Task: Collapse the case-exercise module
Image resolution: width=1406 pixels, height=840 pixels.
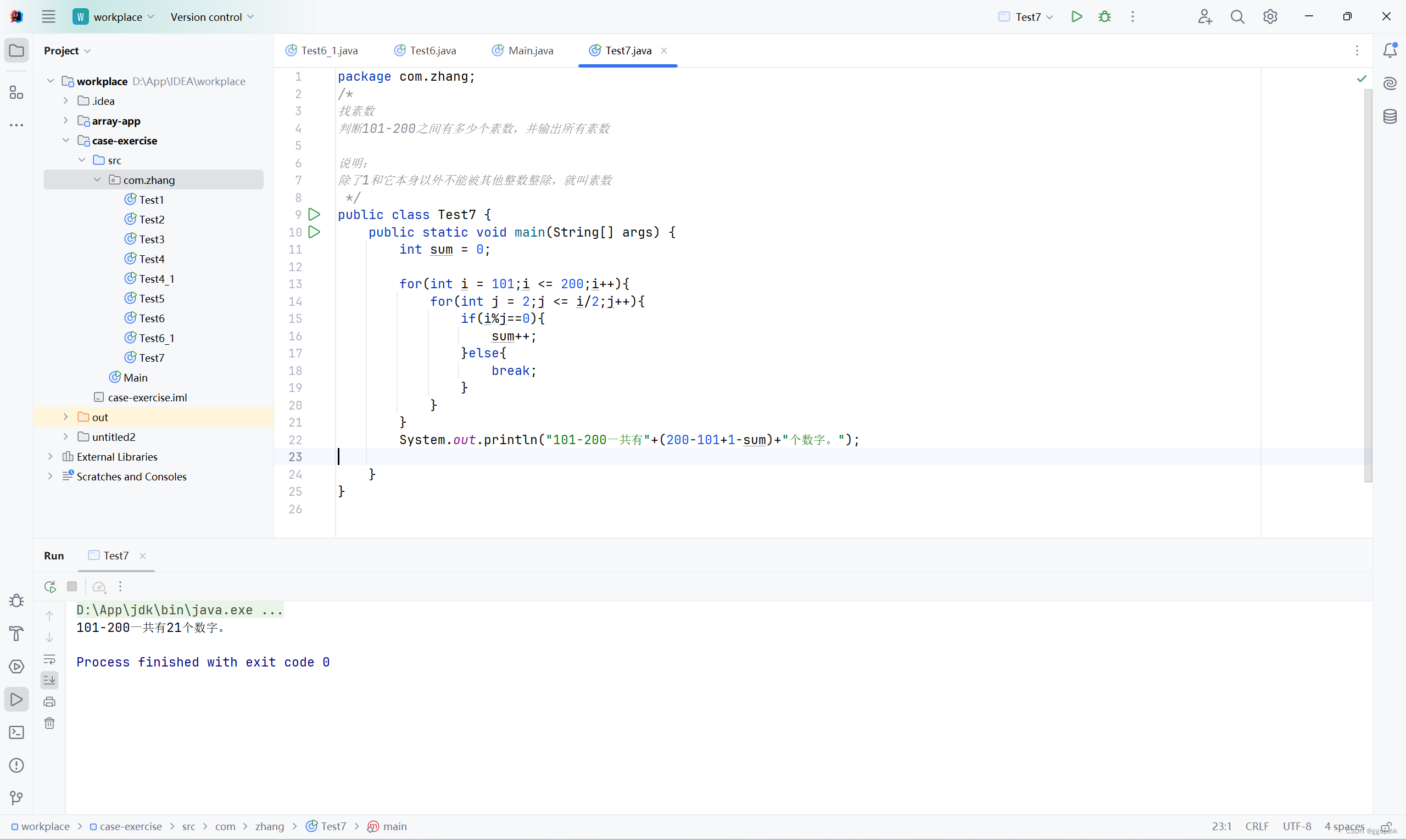Action: pos(66,141)
